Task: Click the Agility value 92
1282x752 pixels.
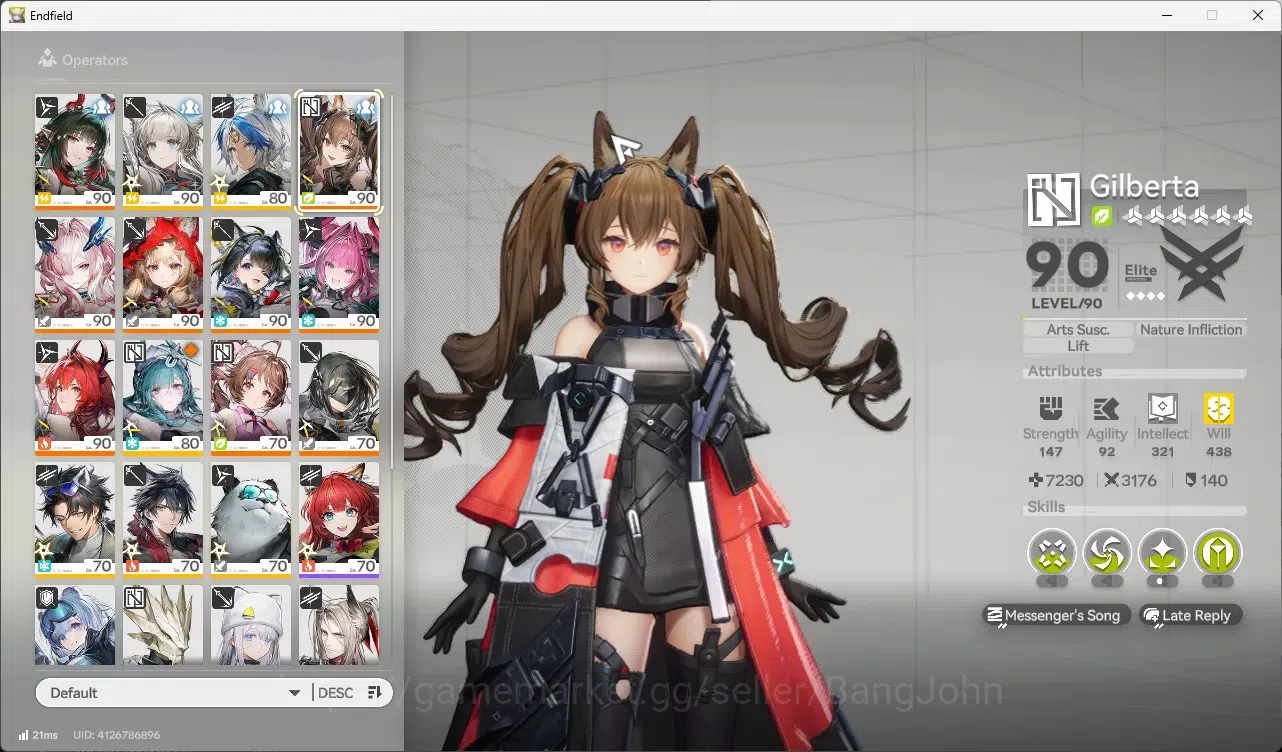Action: click(1106, 452)
